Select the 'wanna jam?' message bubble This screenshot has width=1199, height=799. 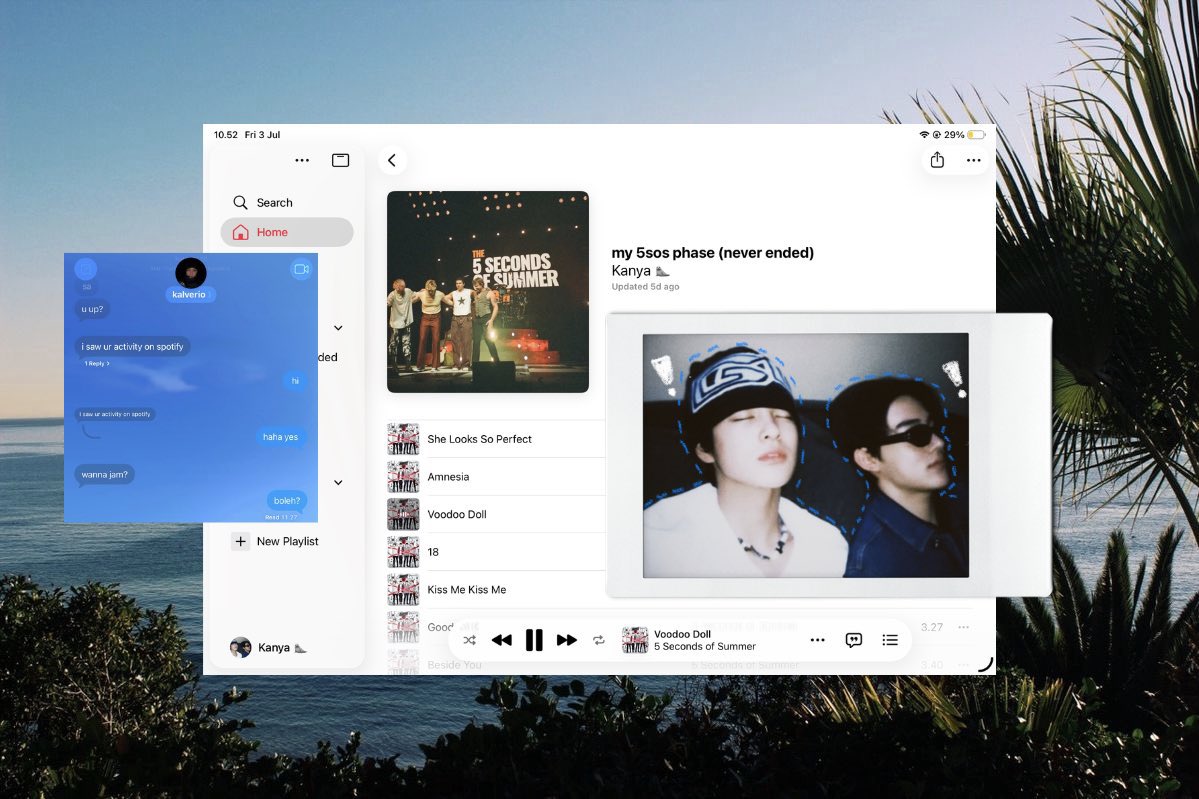pyautogui.click(x=105, y=475)
